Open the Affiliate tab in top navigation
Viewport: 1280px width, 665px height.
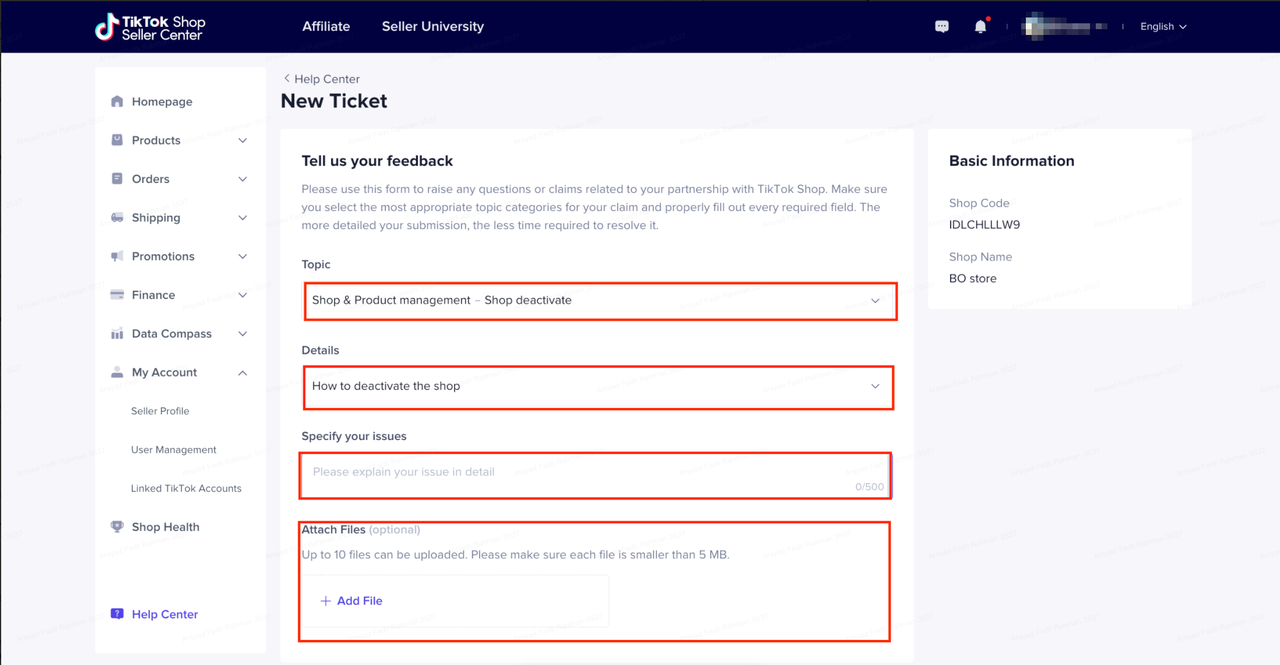pos(326,27)
